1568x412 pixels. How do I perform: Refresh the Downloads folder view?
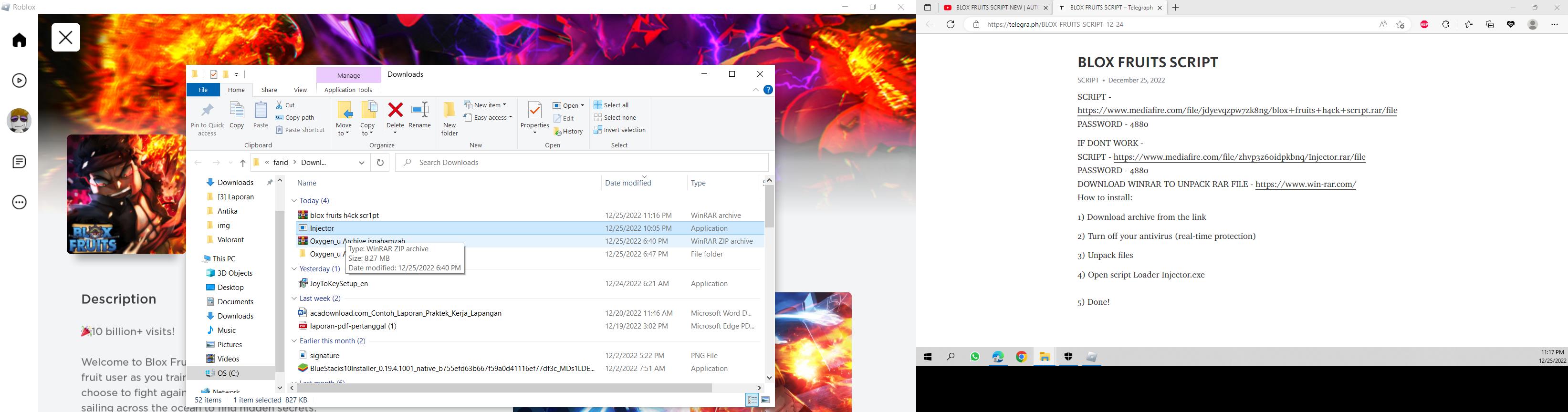click(x=380, y=163)
